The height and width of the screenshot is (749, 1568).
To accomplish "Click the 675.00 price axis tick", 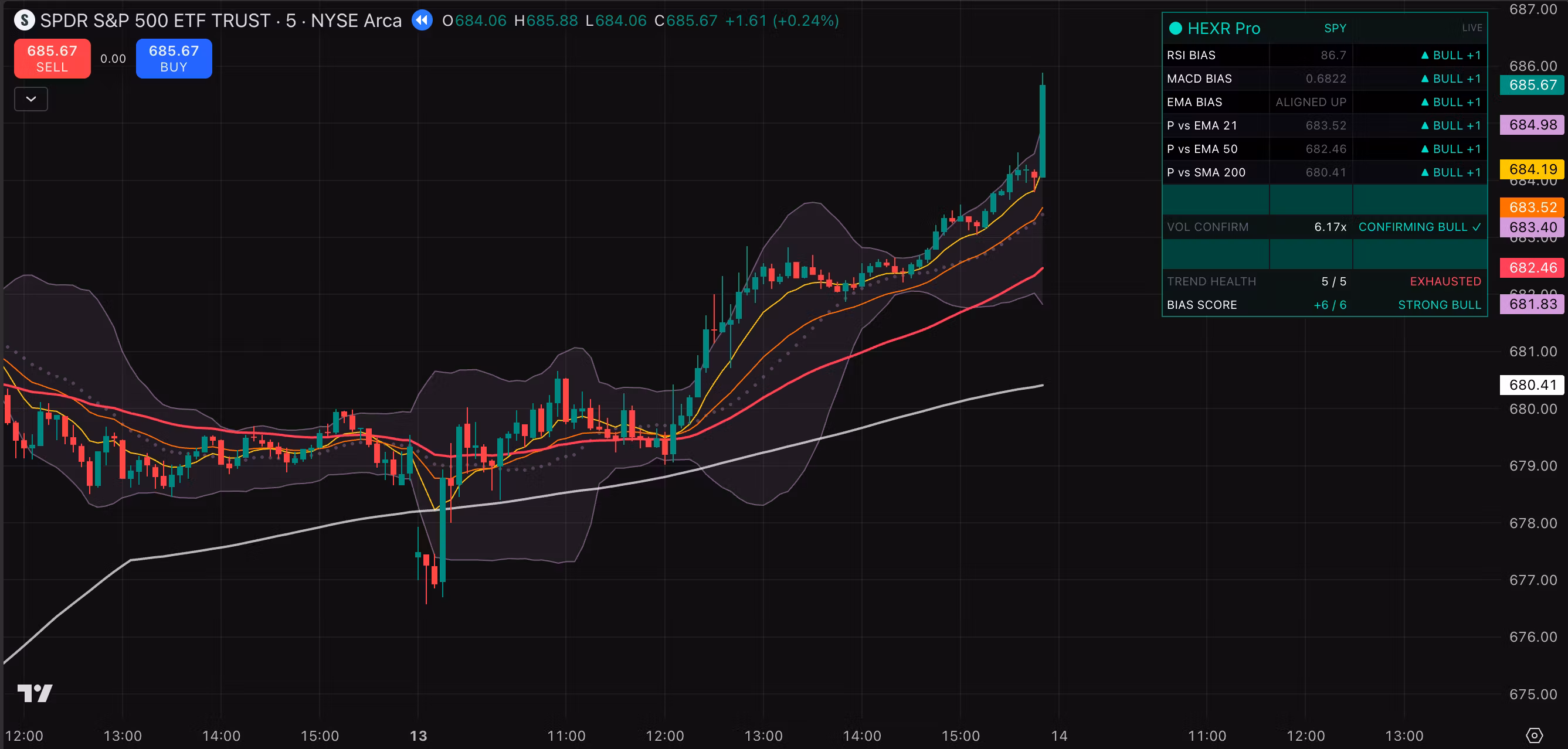I will 1533,694.
